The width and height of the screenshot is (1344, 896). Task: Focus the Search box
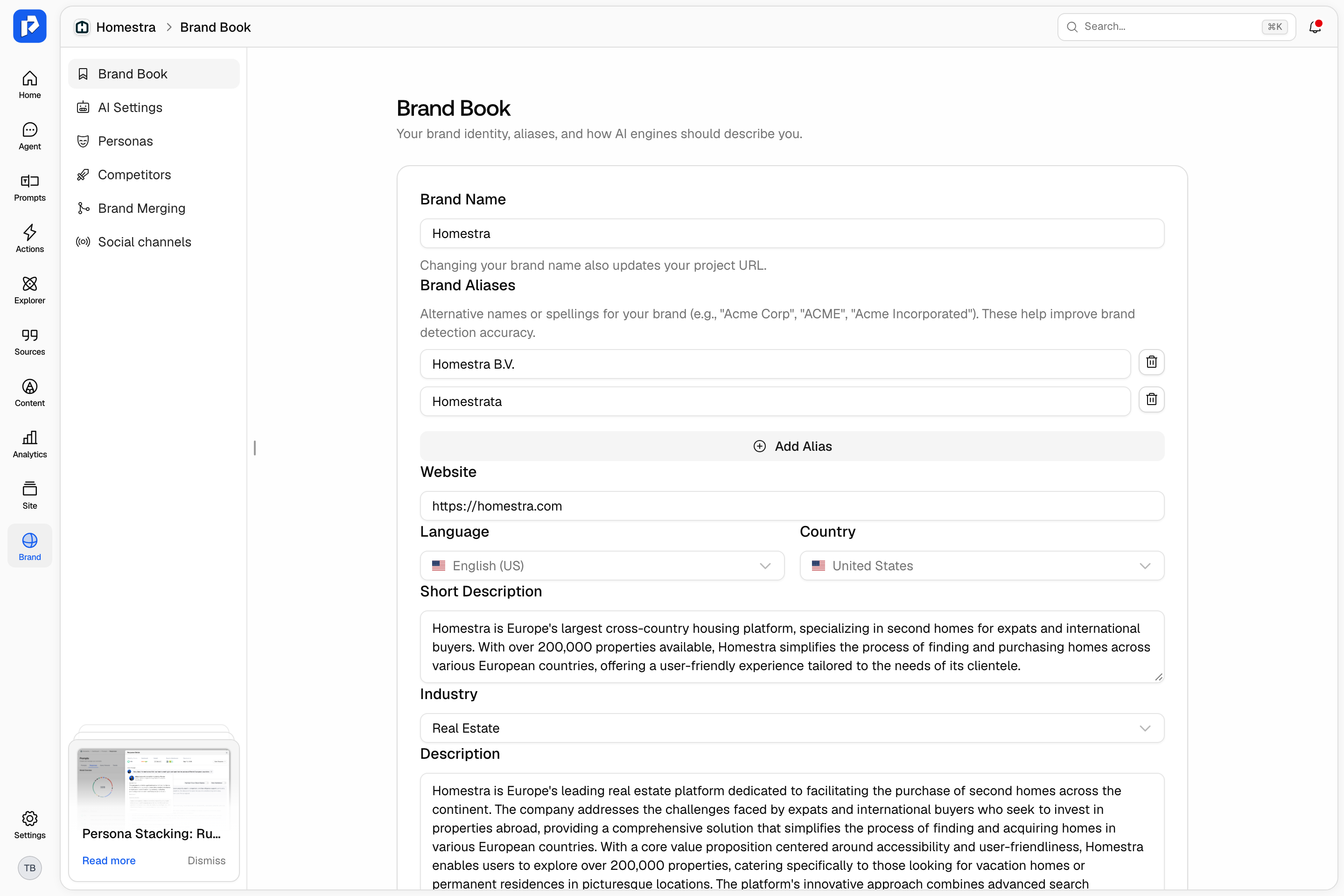click(1176, 27)
